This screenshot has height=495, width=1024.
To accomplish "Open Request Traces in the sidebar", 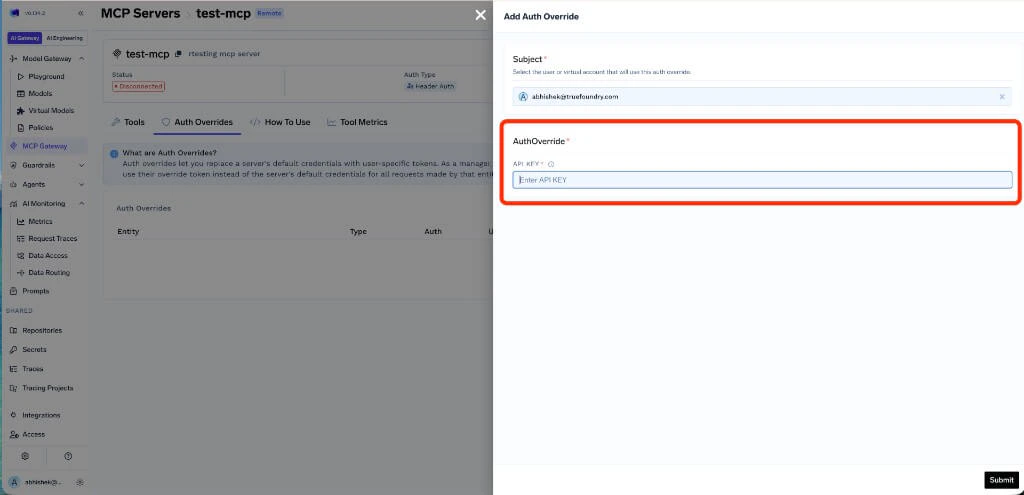I will point(52,238).
